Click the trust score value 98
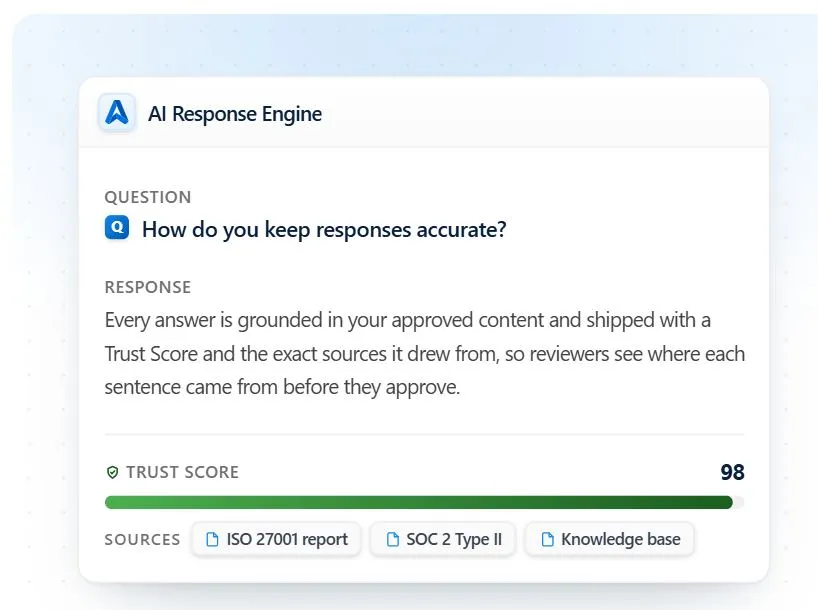The width and height of the screenshot is (818, 610). [x=732, y=472]
